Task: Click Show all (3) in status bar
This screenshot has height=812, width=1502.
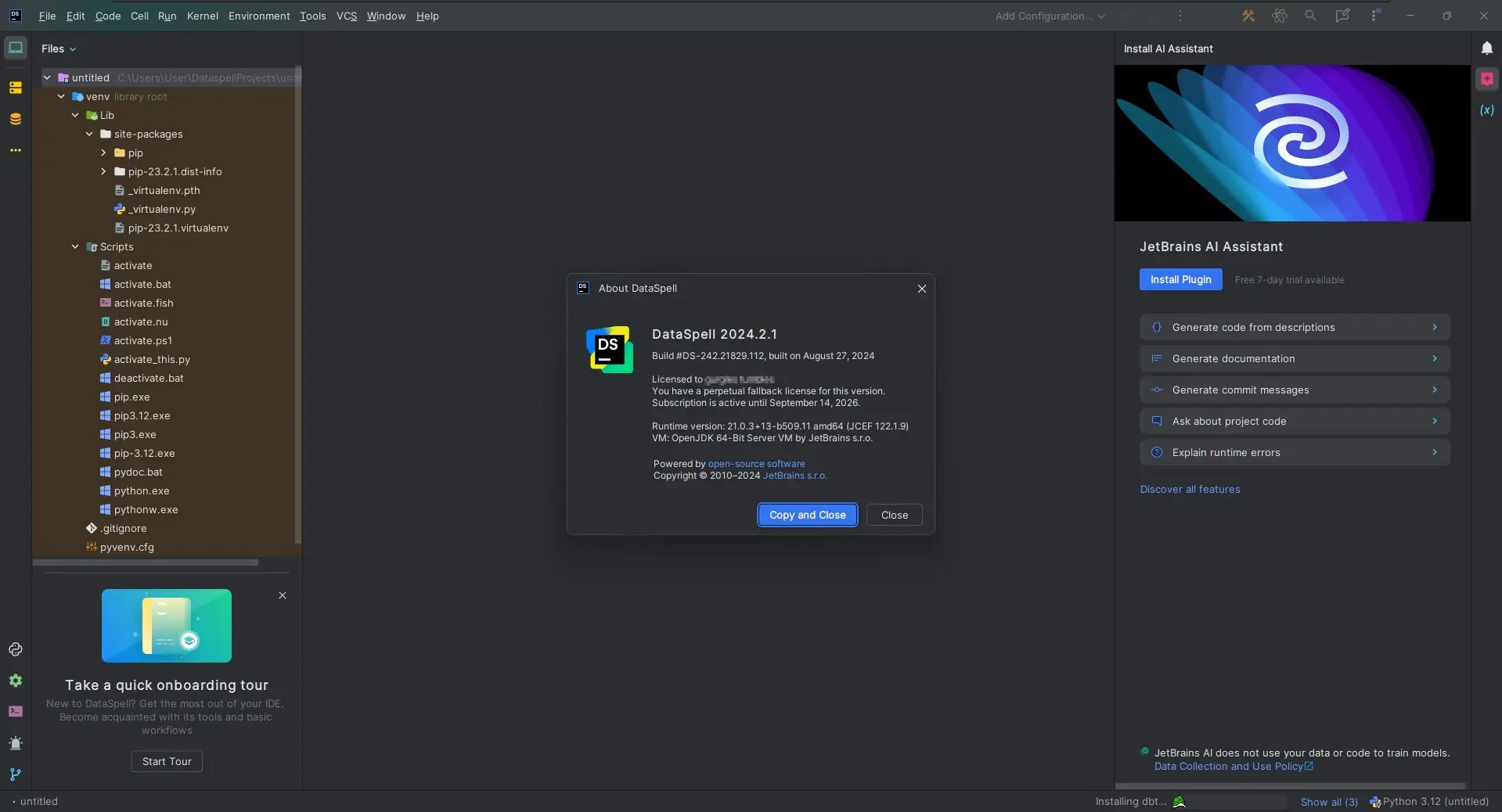Action: [x=1329, y=802]
